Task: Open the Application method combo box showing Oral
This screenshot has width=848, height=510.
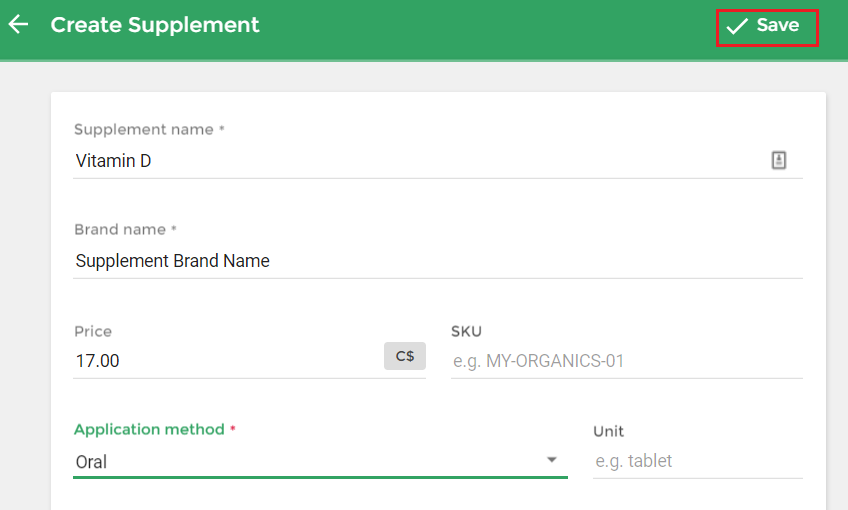Action: tap(320, 462)
